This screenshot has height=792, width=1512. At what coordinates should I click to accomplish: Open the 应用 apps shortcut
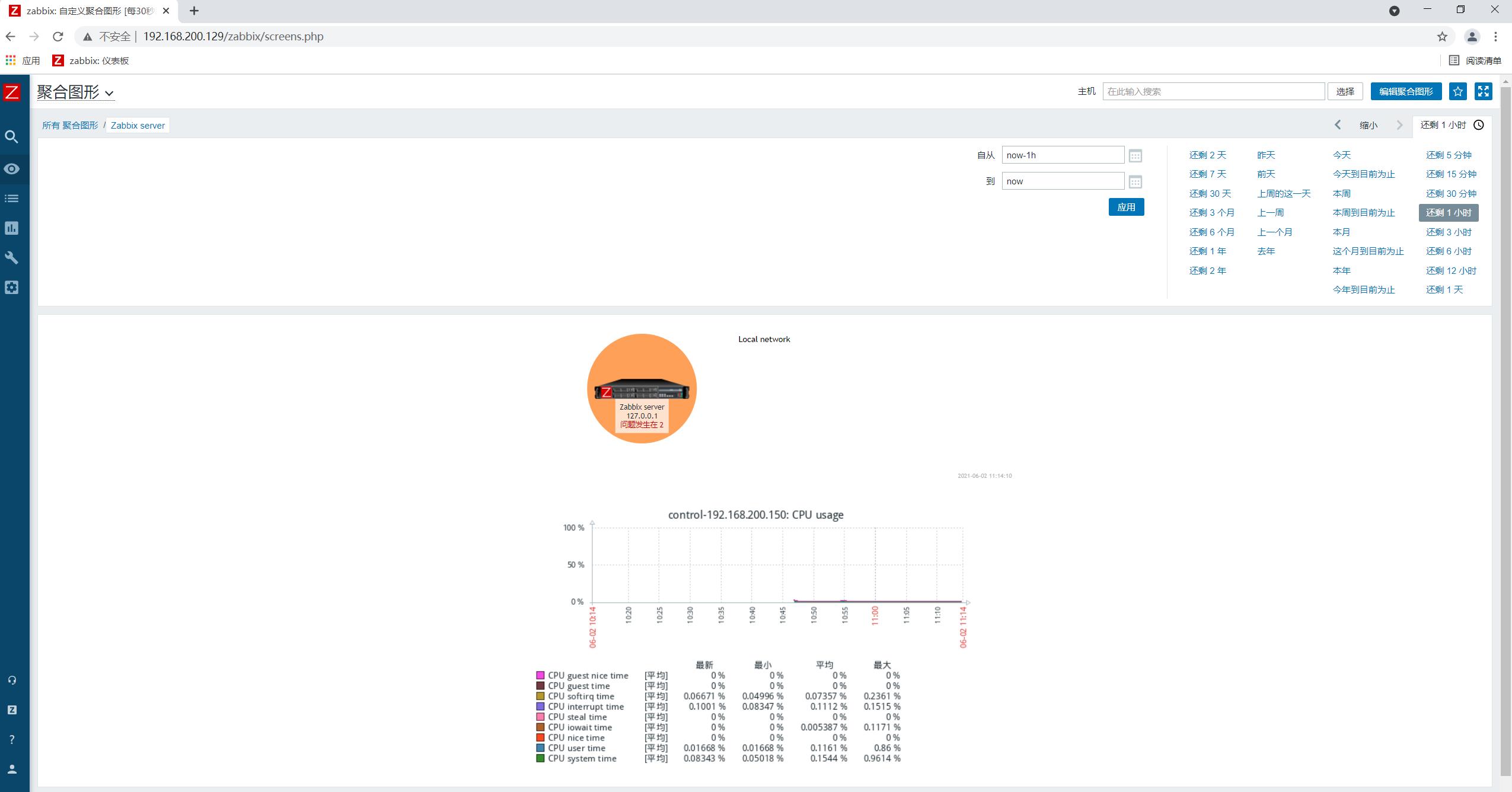[23, 60]
